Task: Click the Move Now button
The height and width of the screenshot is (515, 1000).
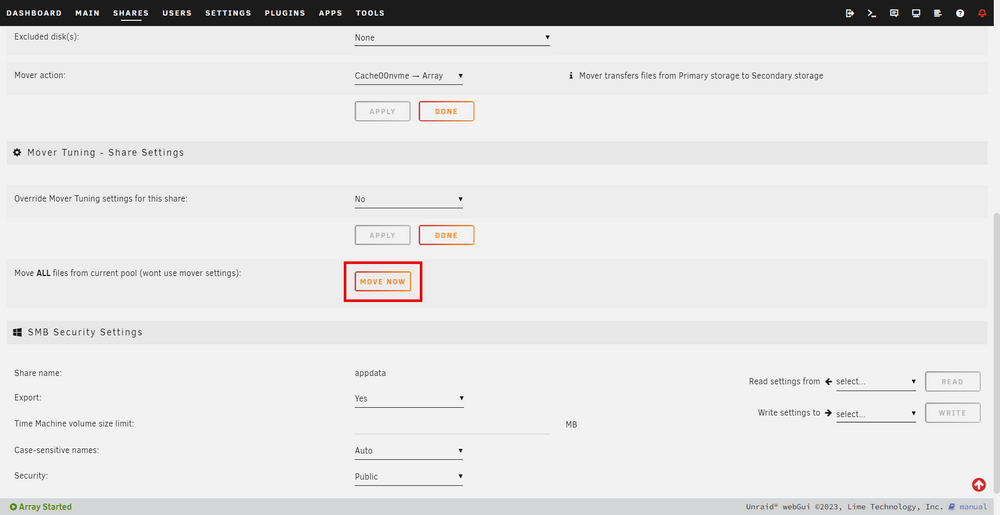Action: coord(383,281)
